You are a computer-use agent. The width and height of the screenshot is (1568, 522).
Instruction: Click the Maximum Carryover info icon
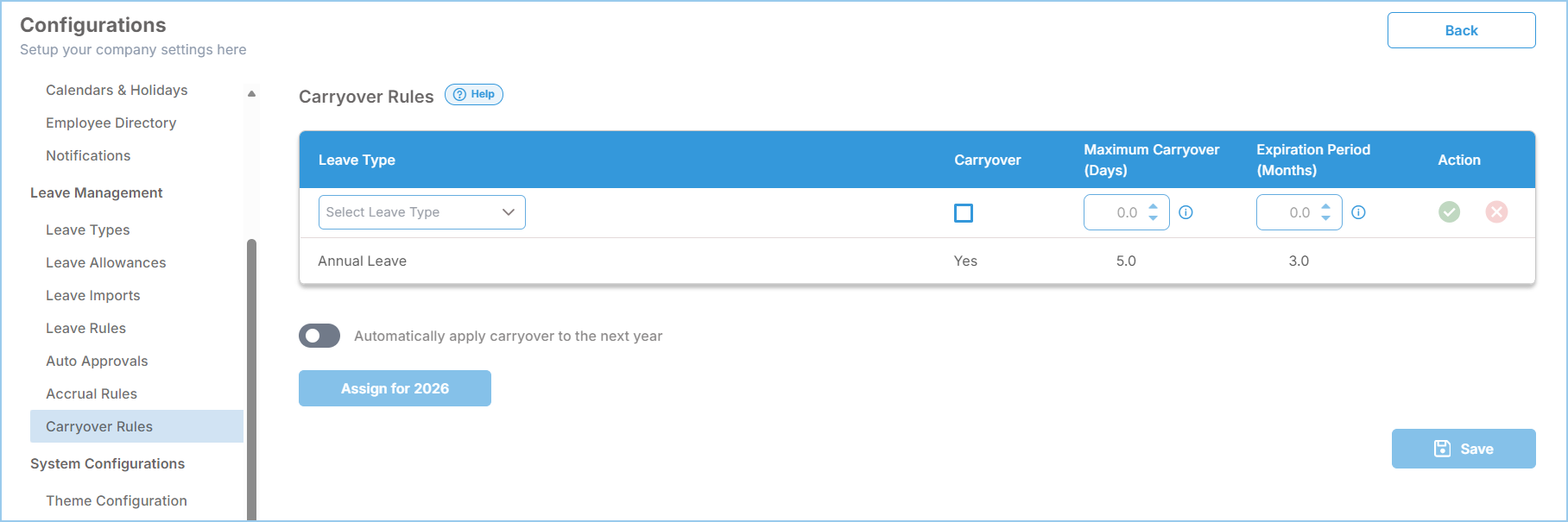click(x=1185, y=212)
